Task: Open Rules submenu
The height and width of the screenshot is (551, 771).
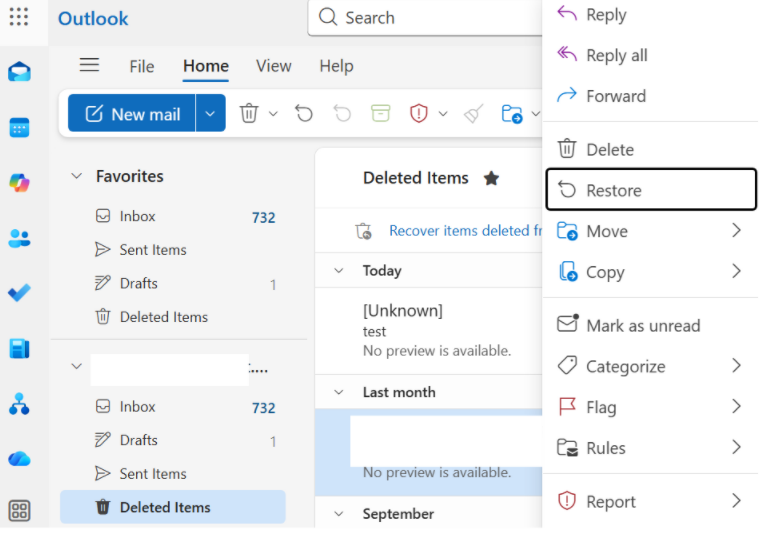Action: click(651, 448)
